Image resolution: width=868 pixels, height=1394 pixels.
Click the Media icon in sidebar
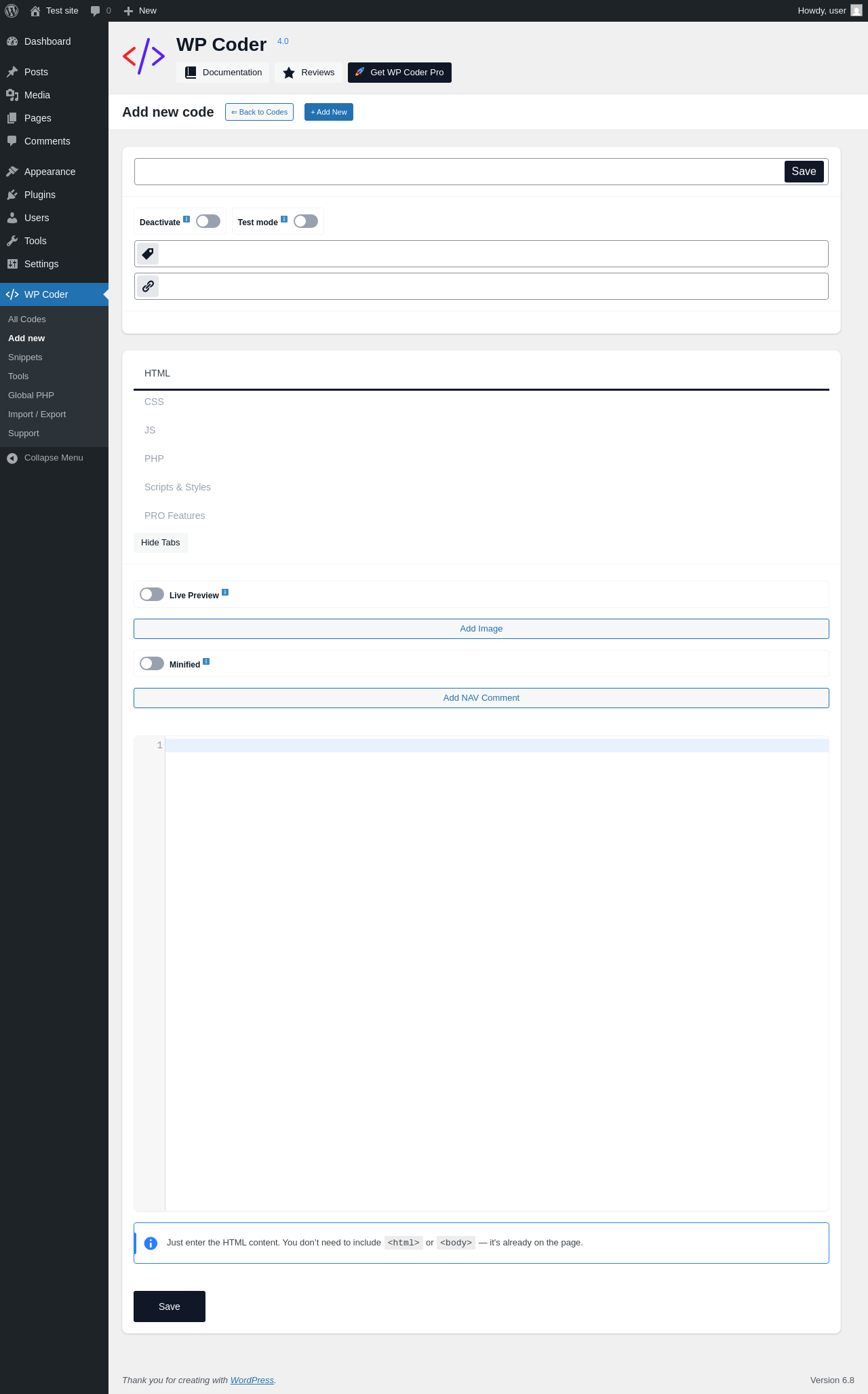12,95
